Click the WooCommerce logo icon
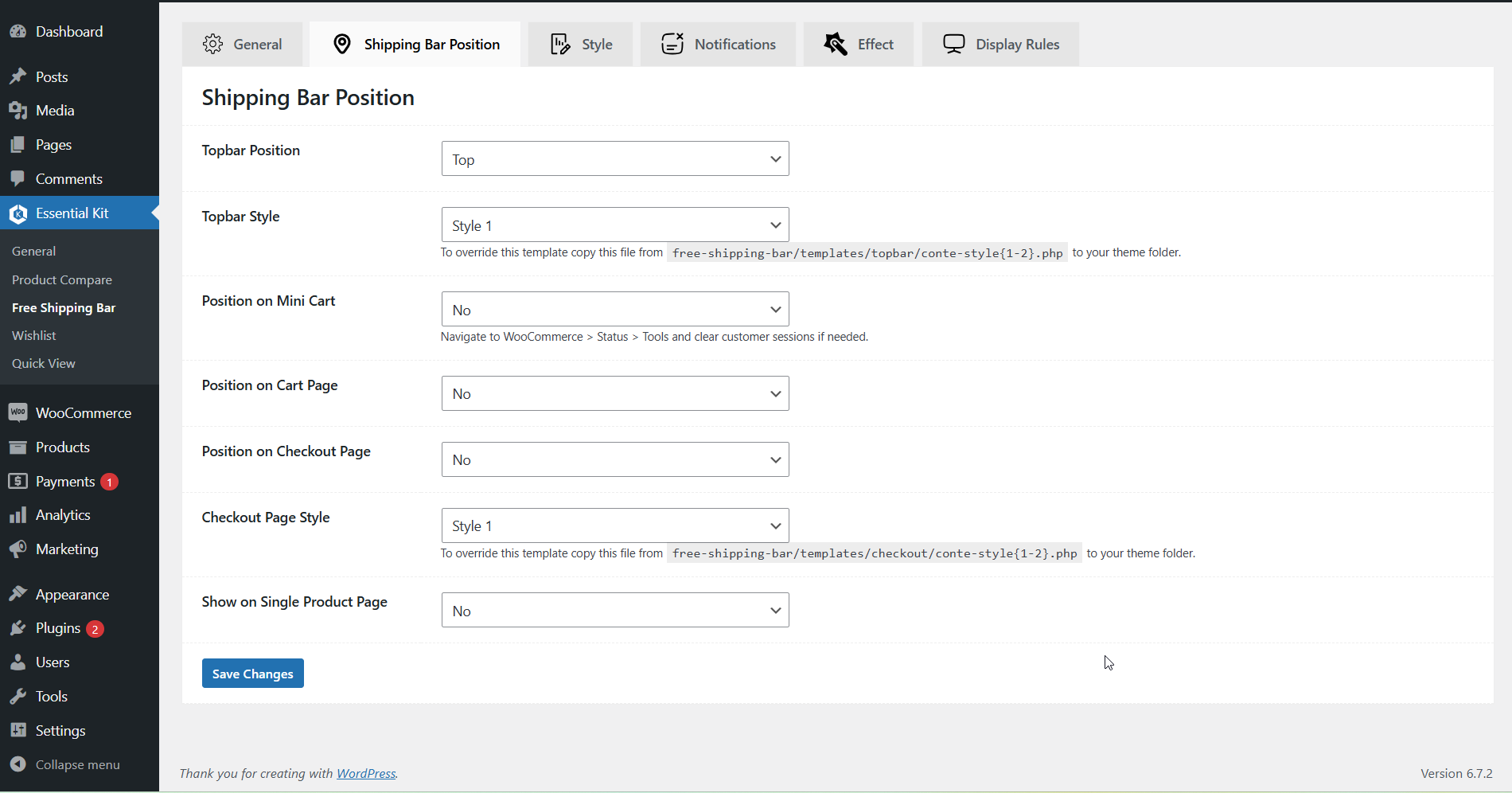The height and width of the screenshot is (793, 1512). 18,412
